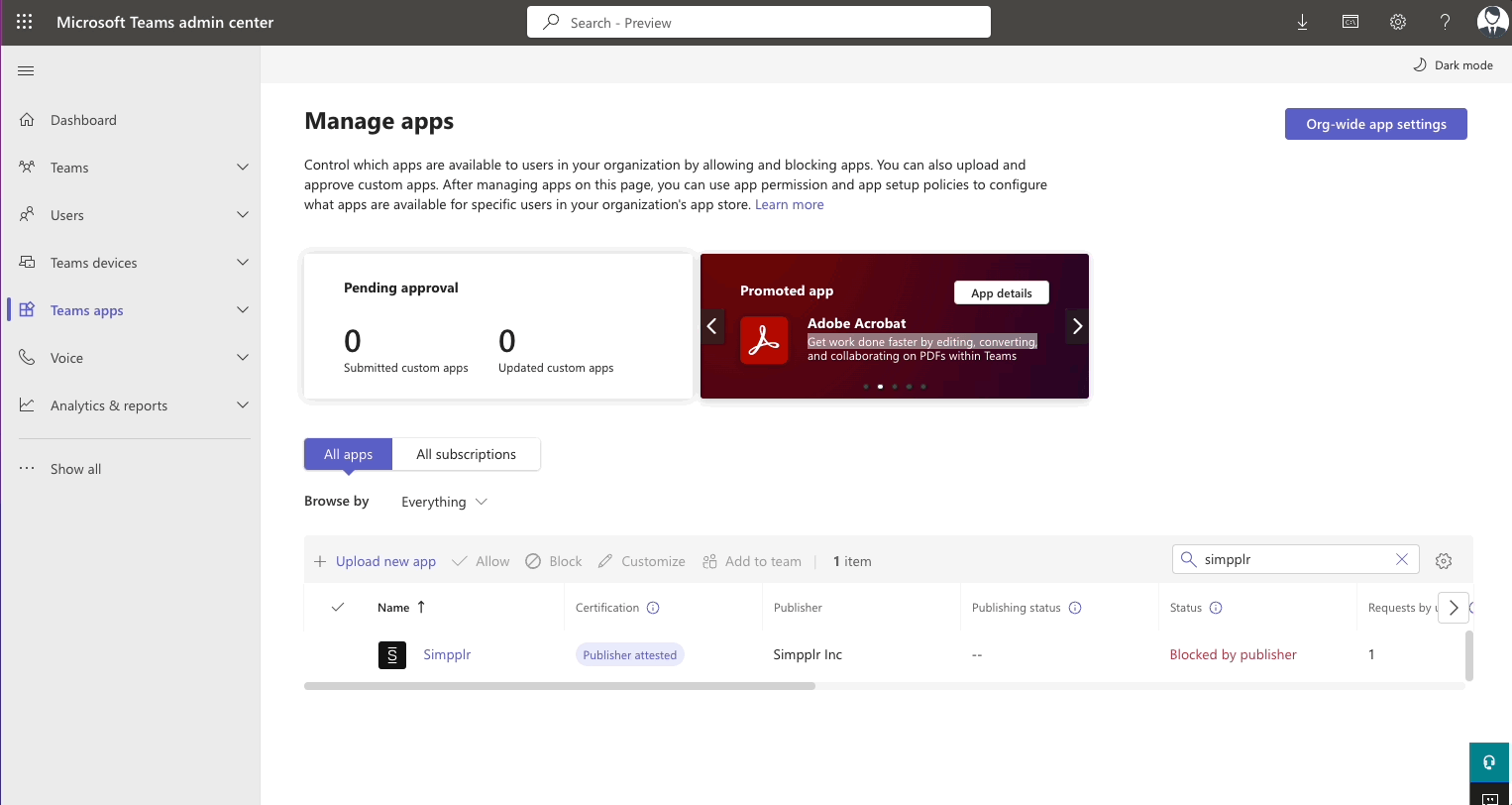Show next promoted app
Viewport: 1512px width, 805px height.
[1077, 326]
